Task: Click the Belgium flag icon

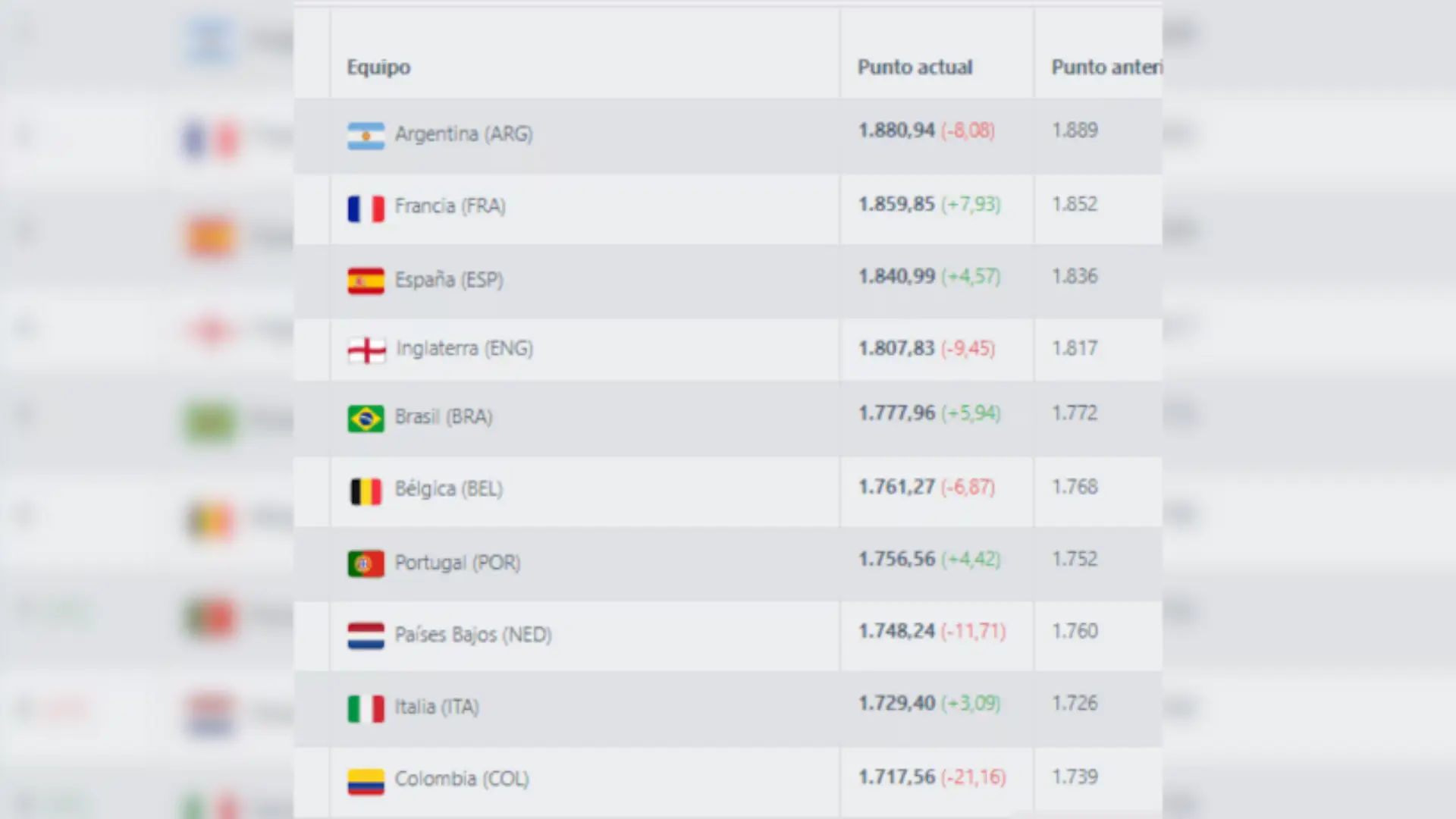Action: (x=367, y=490)
